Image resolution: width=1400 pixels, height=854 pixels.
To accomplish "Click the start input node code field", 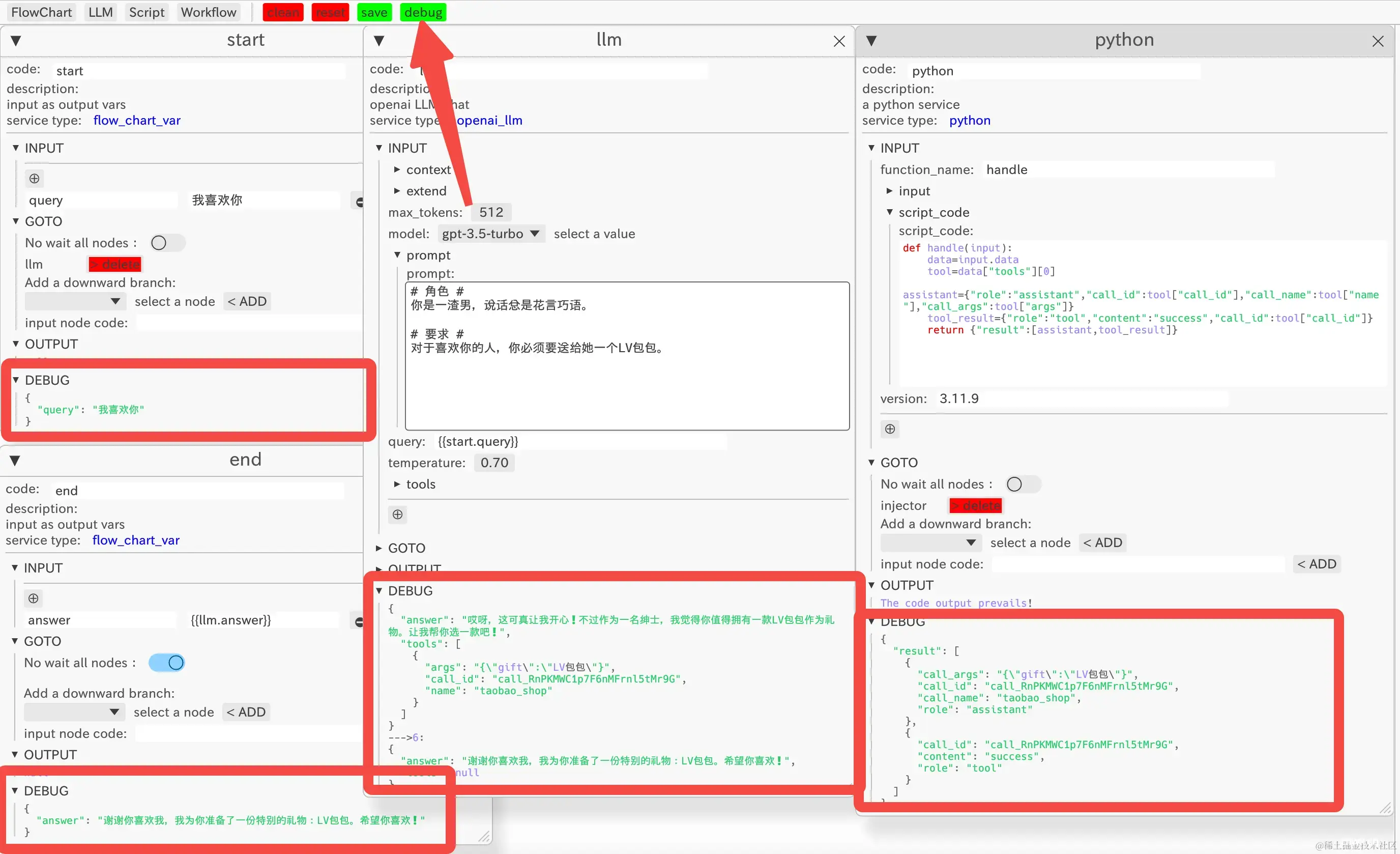I will pos(249,323).
